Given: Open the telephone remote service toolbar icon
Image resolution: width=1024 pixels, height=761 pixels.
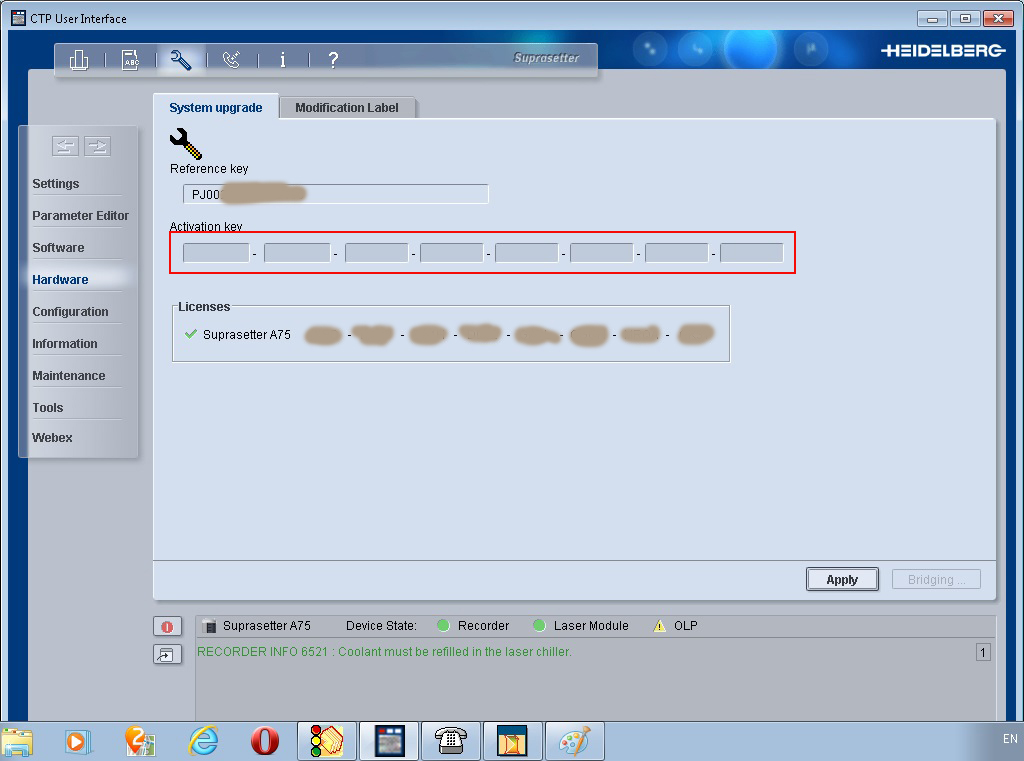Looking at the screenshot, I should coord(232,60).
